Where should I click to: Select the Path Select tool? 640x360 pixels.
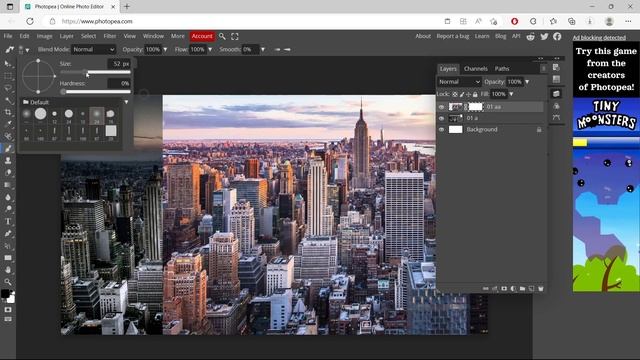(8, 246)
